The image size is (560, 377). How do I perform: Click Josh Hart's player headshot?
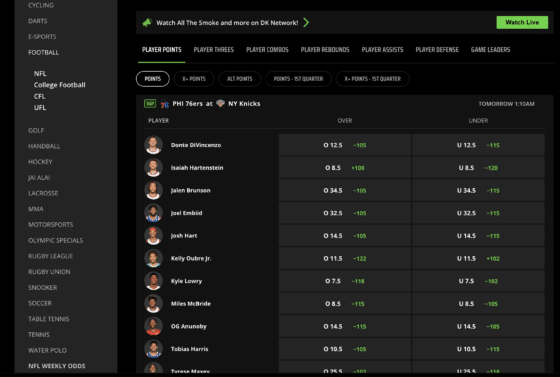click(x=154, y=236)
